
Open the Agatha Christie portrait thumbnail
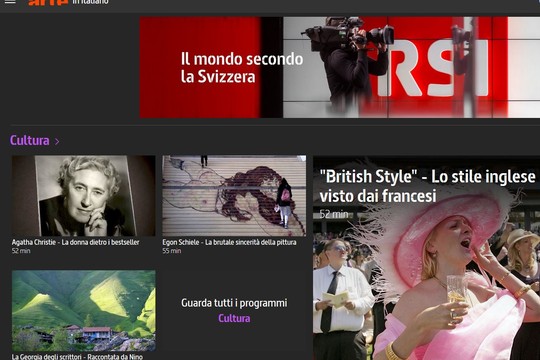[x=84, y=196]
